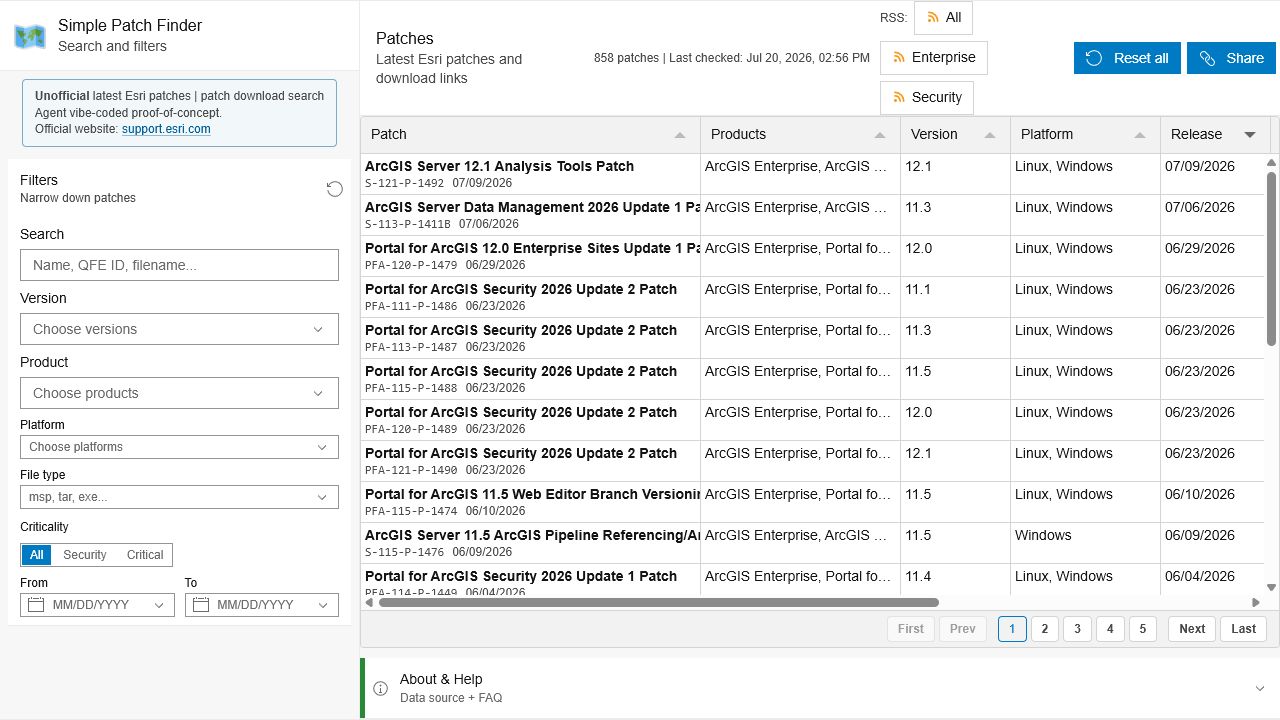The width and height of the screenshot is (1280, 720).
Task: Open the support.esri.com link
Action: [166, 129]
